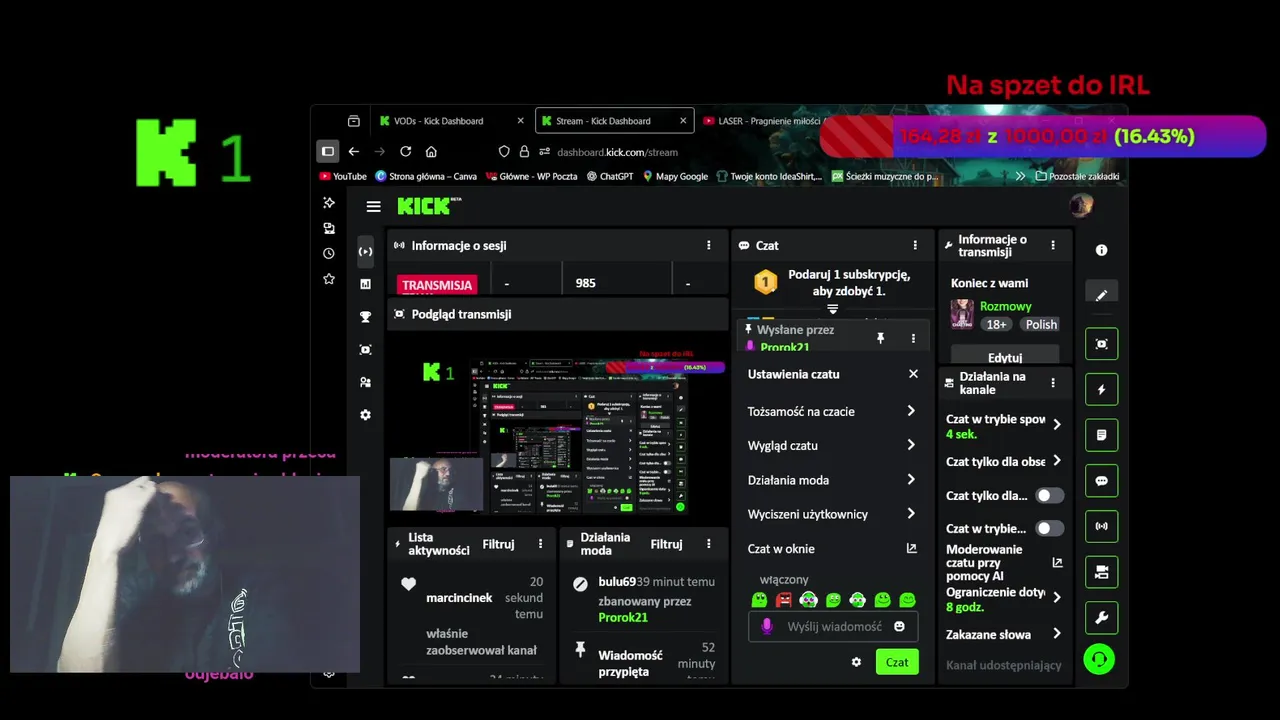Open the green headset support button

point(1099,659)
